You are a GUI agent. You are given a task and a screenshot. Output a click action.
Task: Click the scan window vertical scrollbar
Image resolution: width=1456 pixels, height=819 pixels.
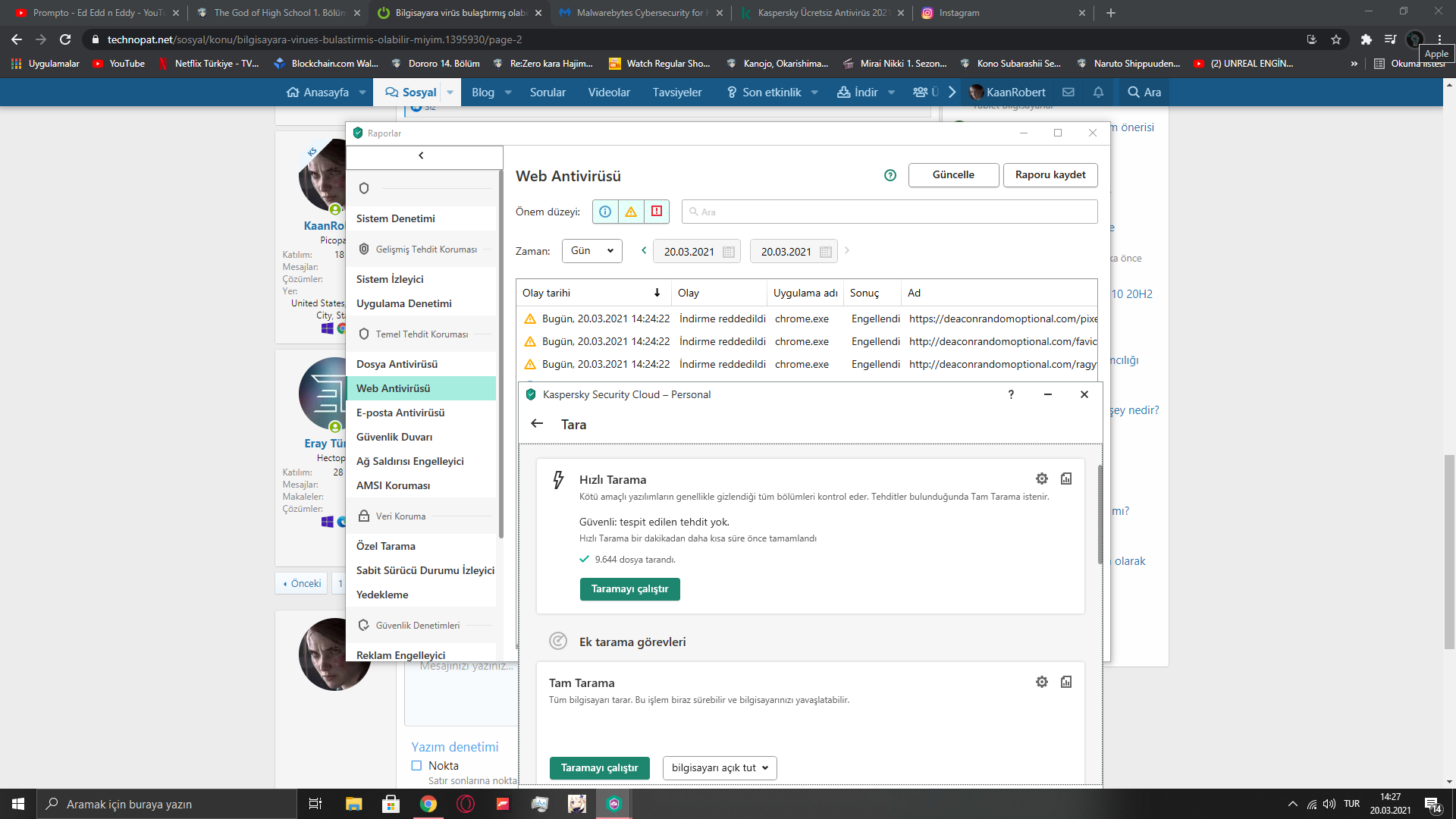click(x=1100, y=516)
